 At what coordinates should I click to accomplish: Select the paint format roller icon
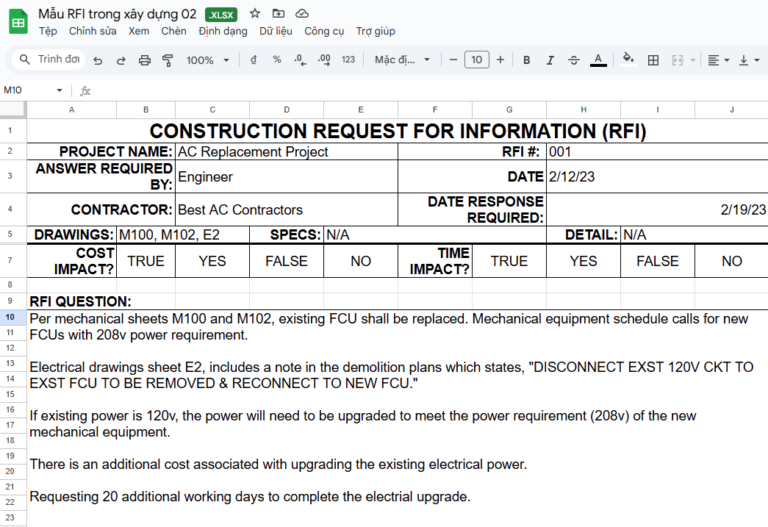pyautogui.click(x=168, y=60)
